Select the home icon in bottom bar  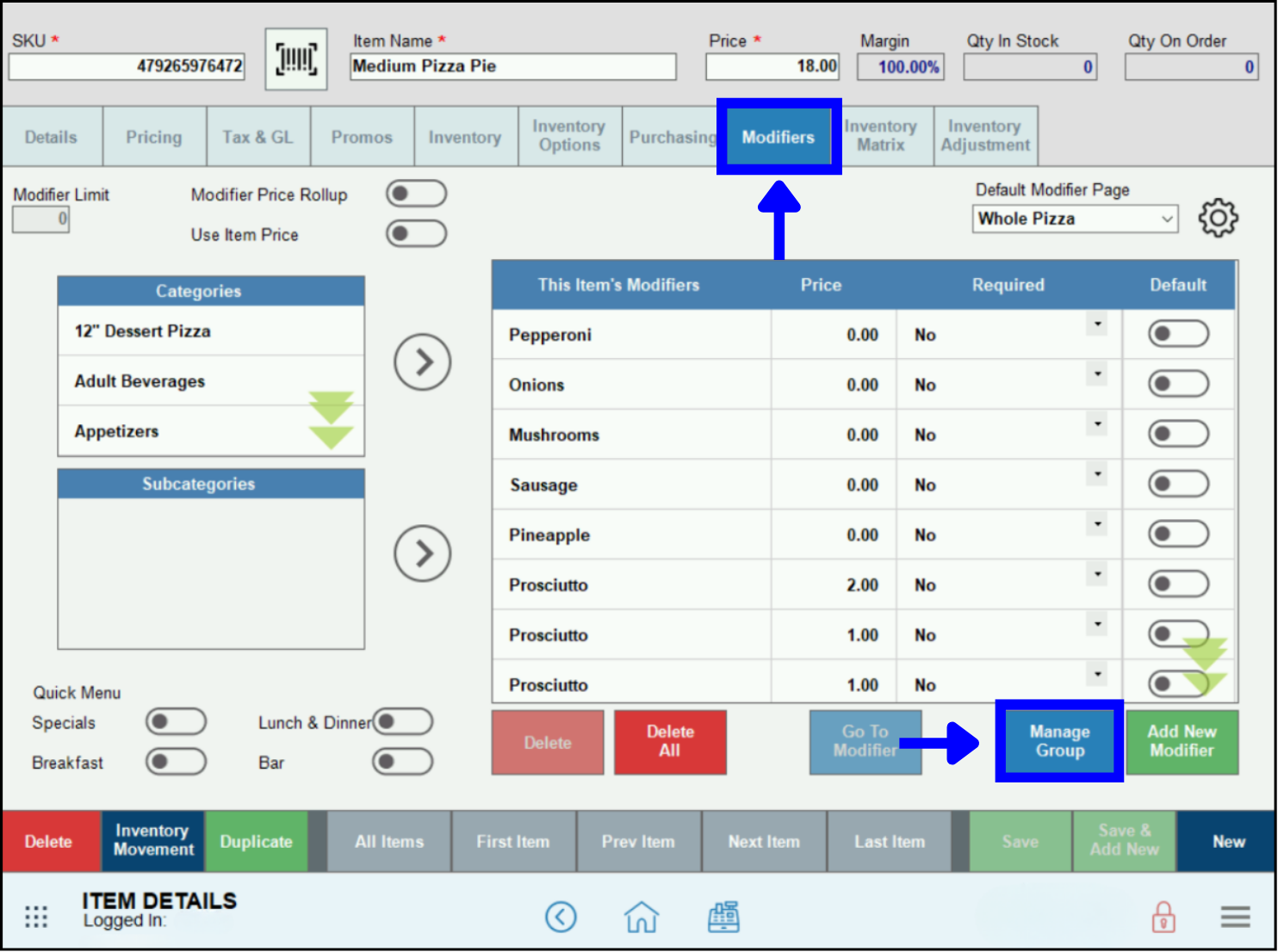click(x=642, y=917)
